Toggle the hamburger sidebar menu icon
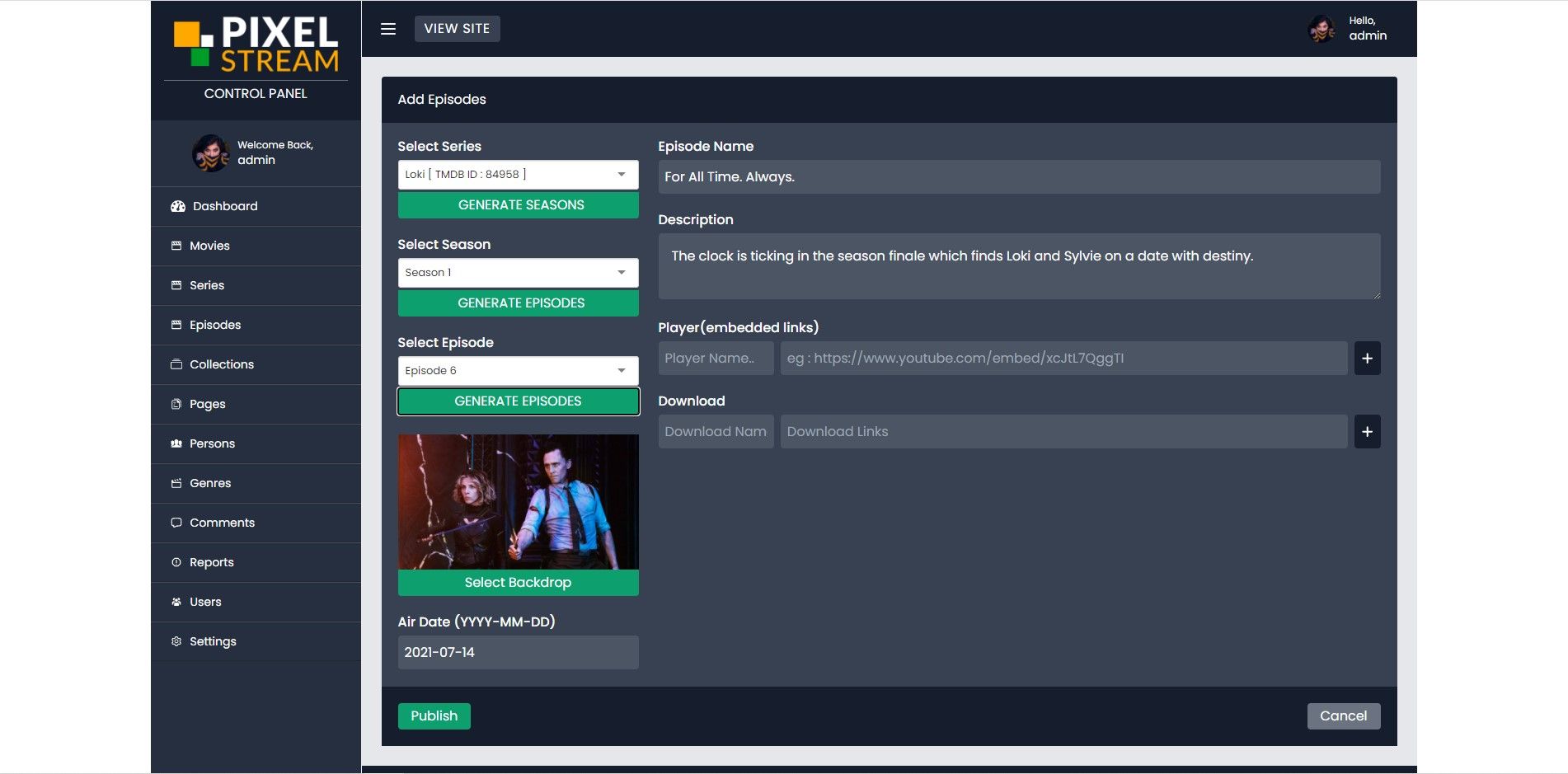1568x774 pixels. [388, 29]
